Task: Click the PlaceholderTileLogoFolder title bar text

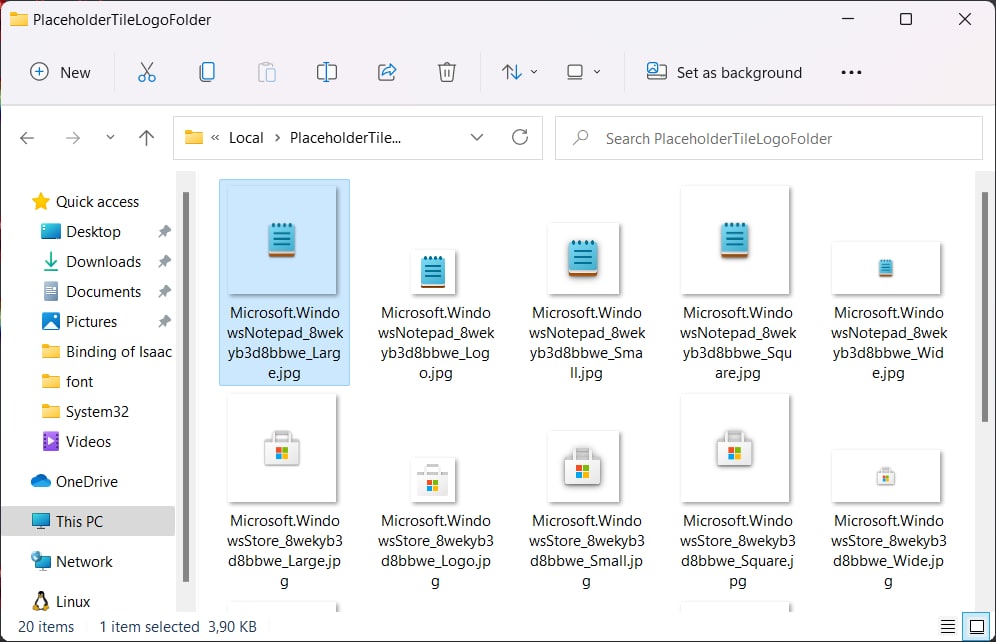Action: 122,20
